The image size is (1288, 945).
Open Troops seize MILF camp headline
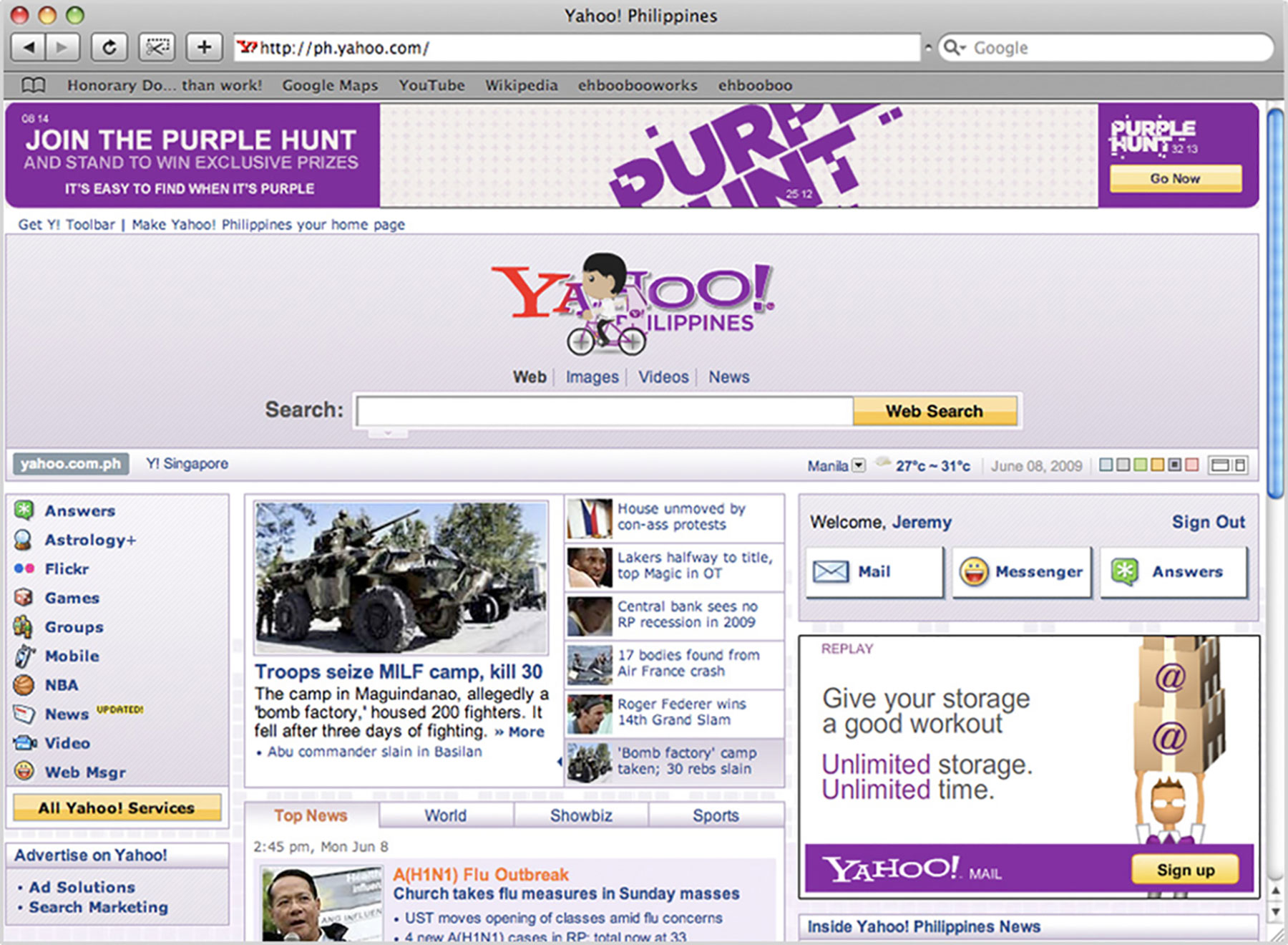(399, 672)
